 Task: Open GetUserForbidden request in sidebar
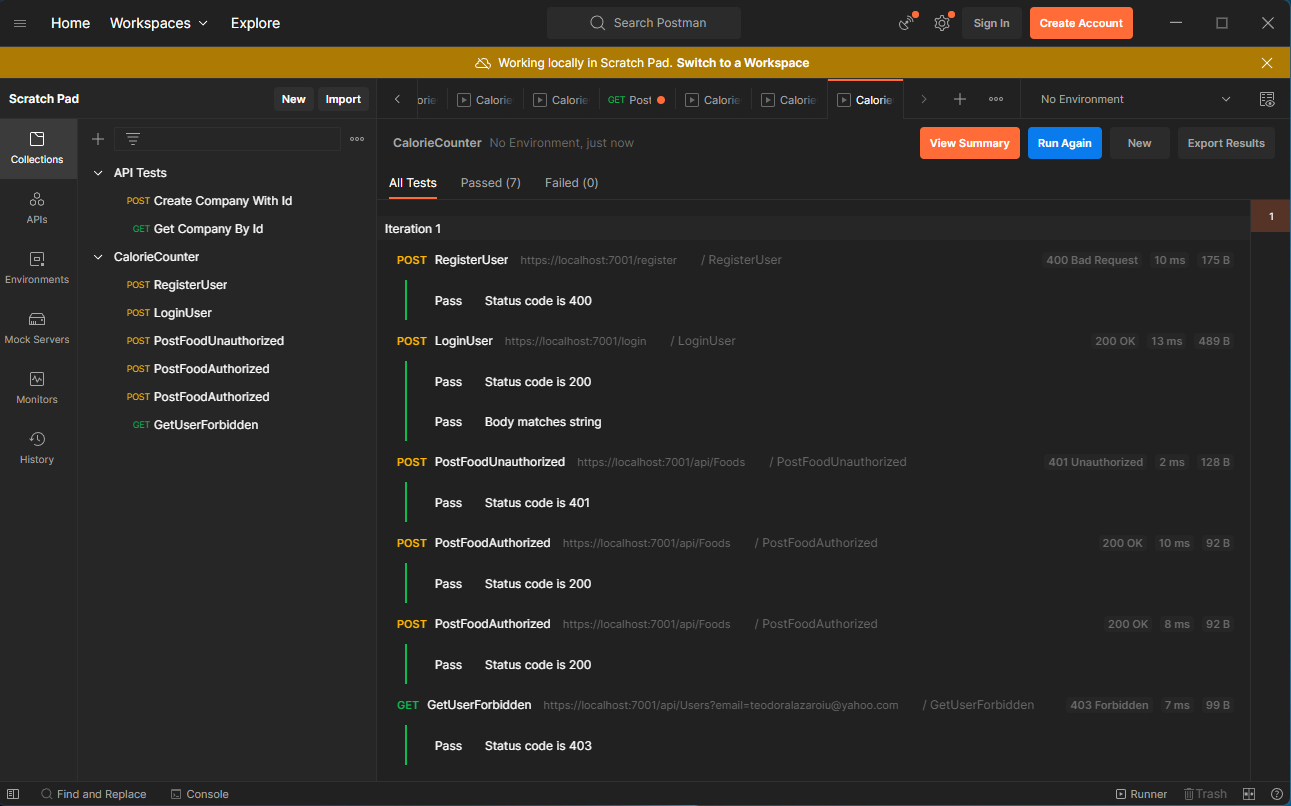pos(195,425)
